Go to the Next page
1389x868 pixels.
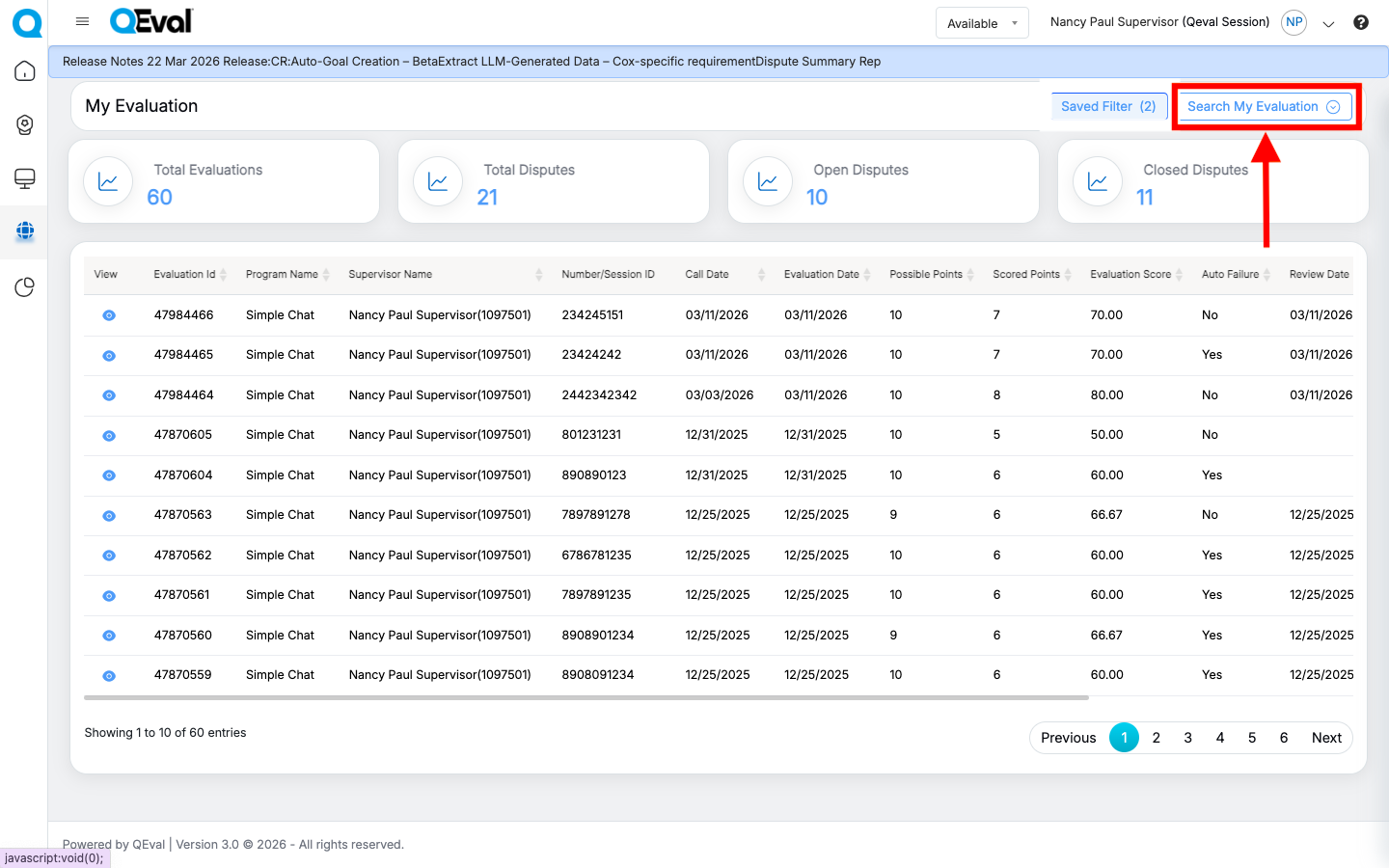[1326, 738]
